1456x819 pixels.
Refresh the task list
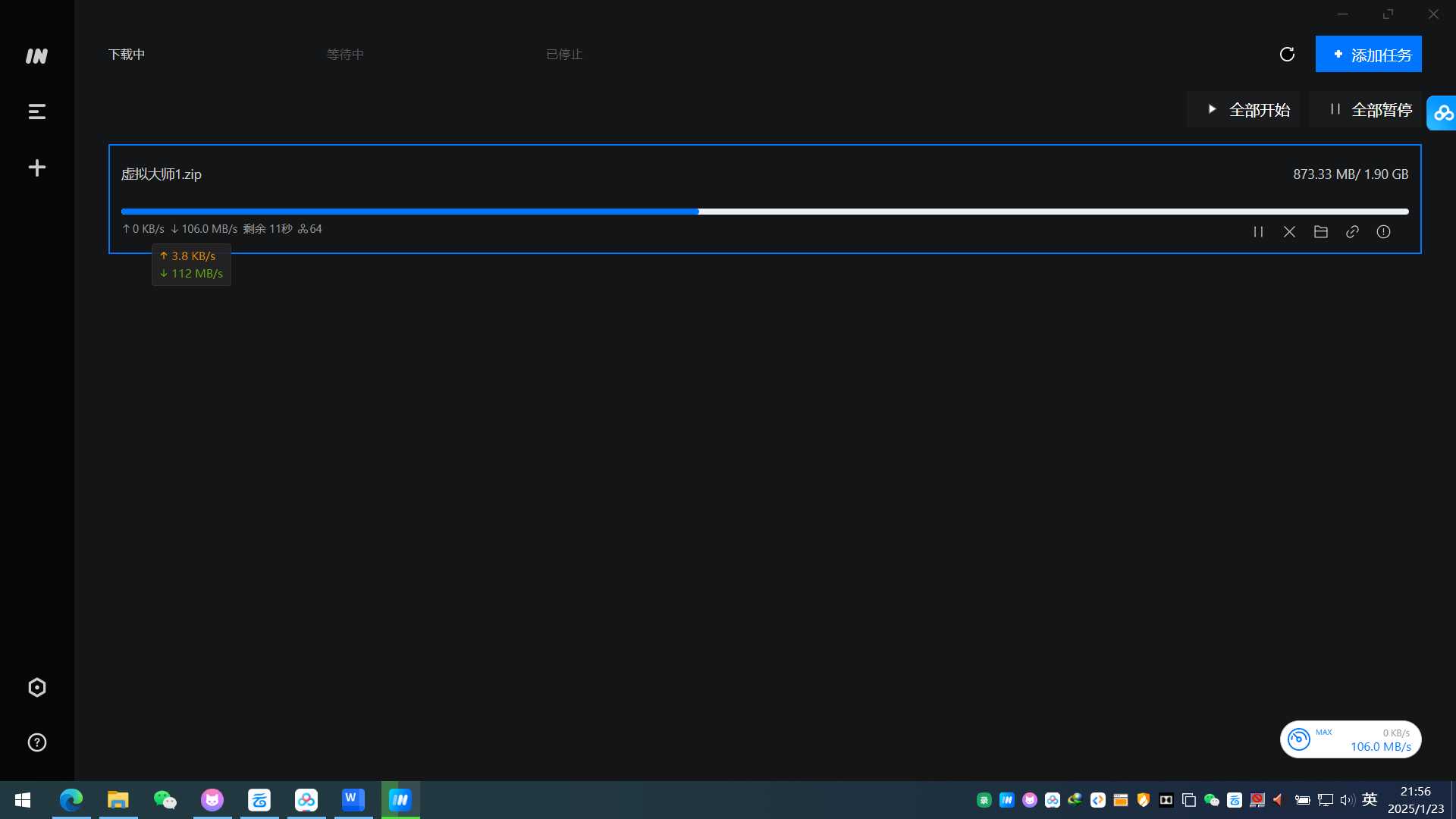[1287, 55]
